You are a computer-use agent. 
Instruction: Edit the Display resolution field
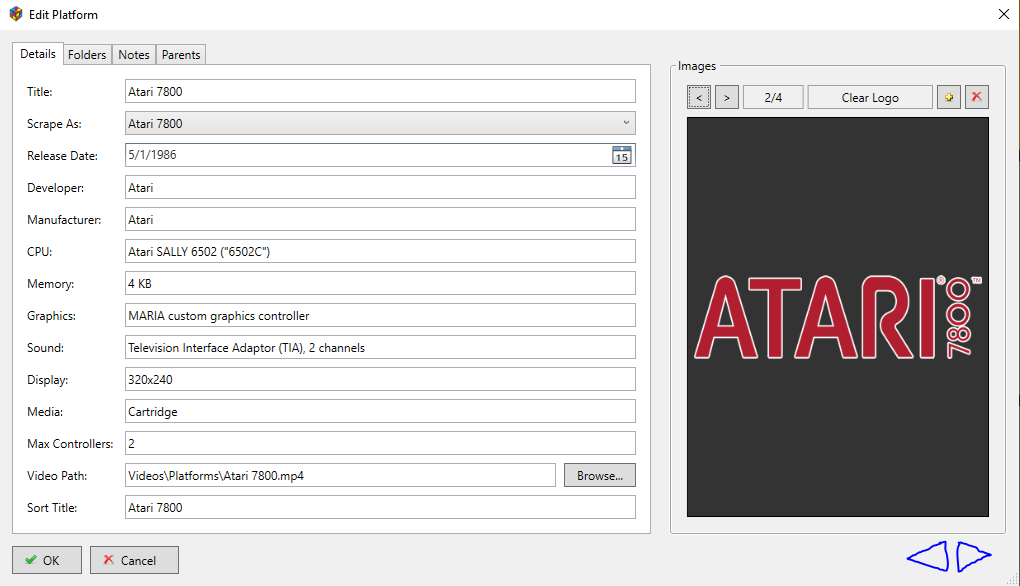point(380,379)
